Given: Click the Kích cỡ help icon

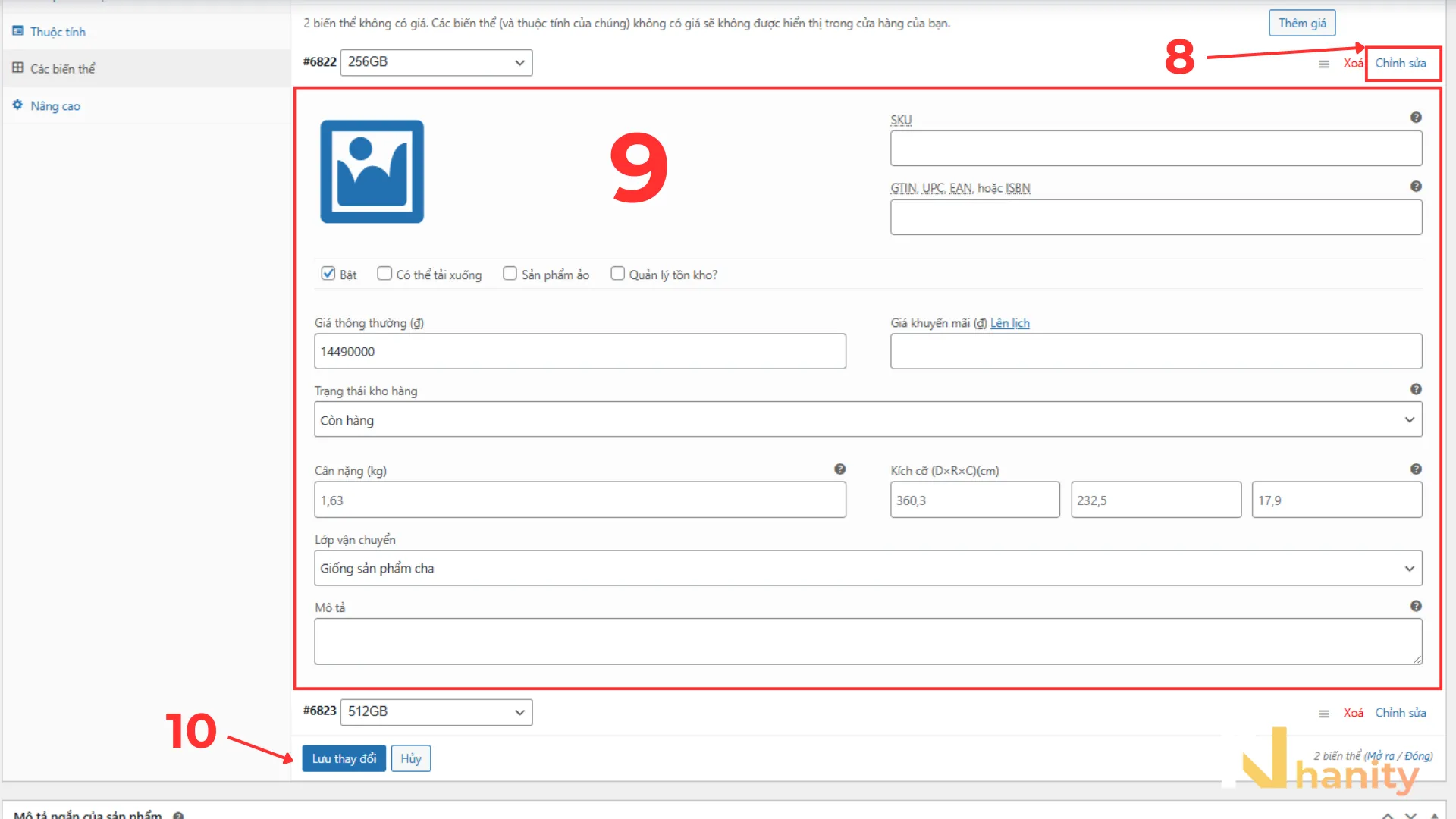Looking at the screenshot, I should [x=1416, y=469].
